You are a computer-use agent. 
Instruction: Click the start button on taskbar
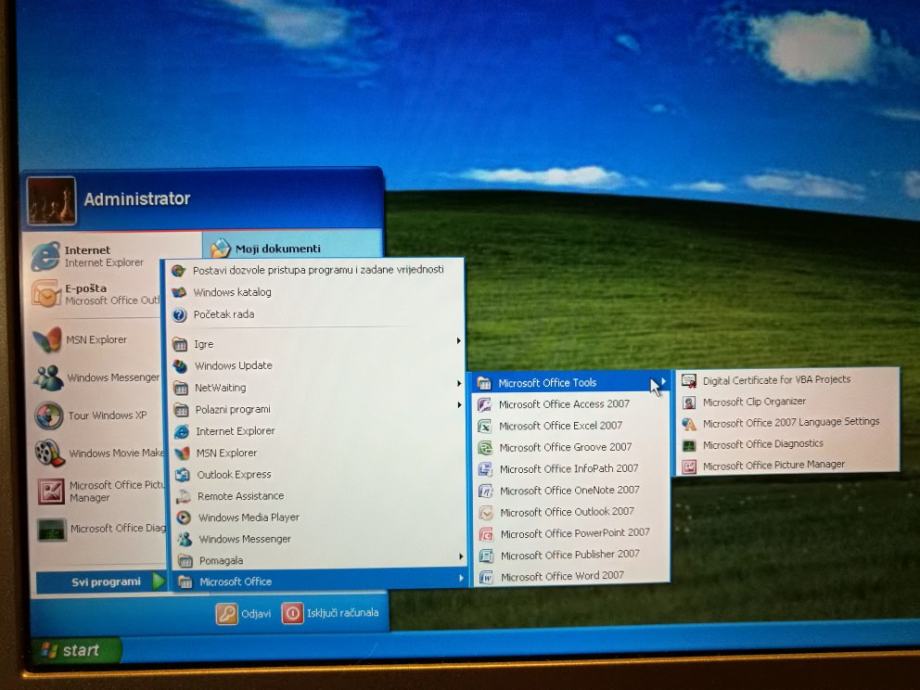[77, 651]
